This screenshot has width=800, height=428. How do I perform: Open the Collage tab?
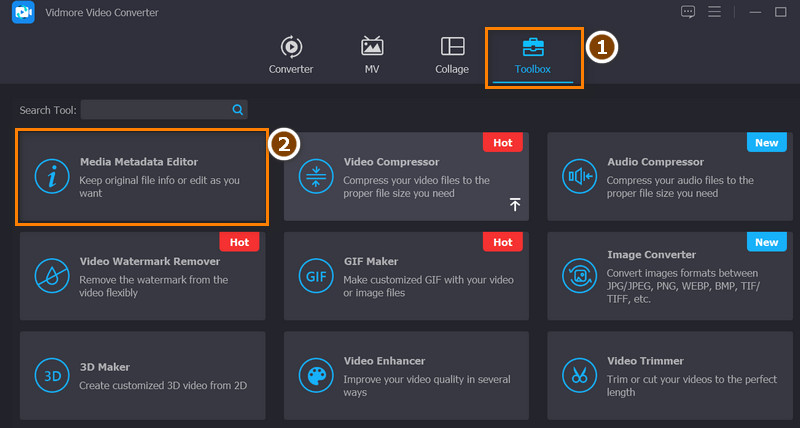[452, 55]
